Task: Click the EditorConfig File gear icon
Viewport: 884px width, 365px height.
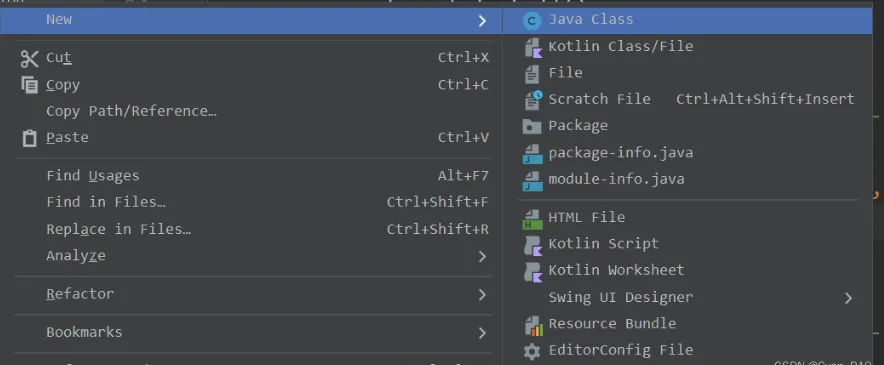Action: (x=532, y=351)
